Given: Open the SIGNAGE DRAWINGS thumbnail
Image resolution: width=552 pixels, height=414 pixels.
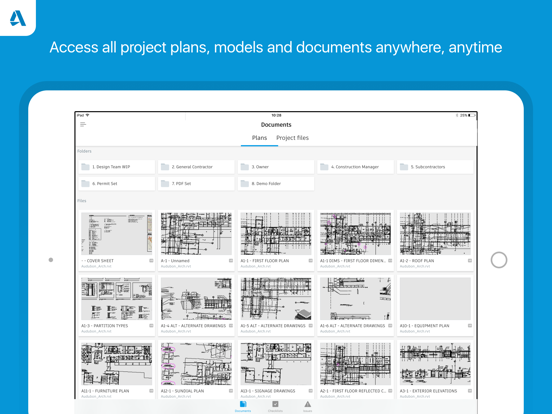Looking at the screenshot, I should (x=276, y=364).
